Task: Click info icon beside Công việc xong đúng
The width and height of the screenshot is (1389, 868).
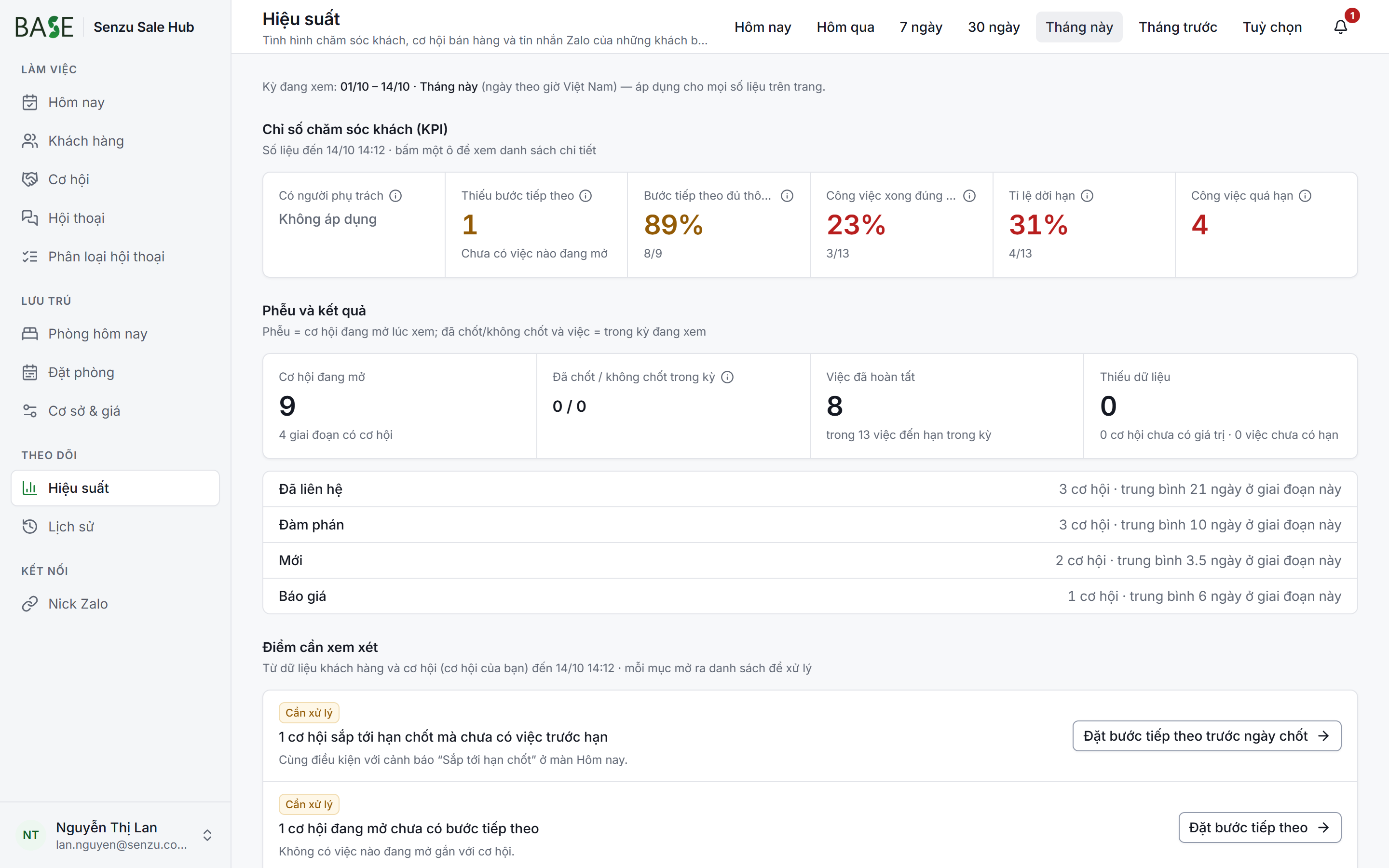Action: (x=969, y=196)
